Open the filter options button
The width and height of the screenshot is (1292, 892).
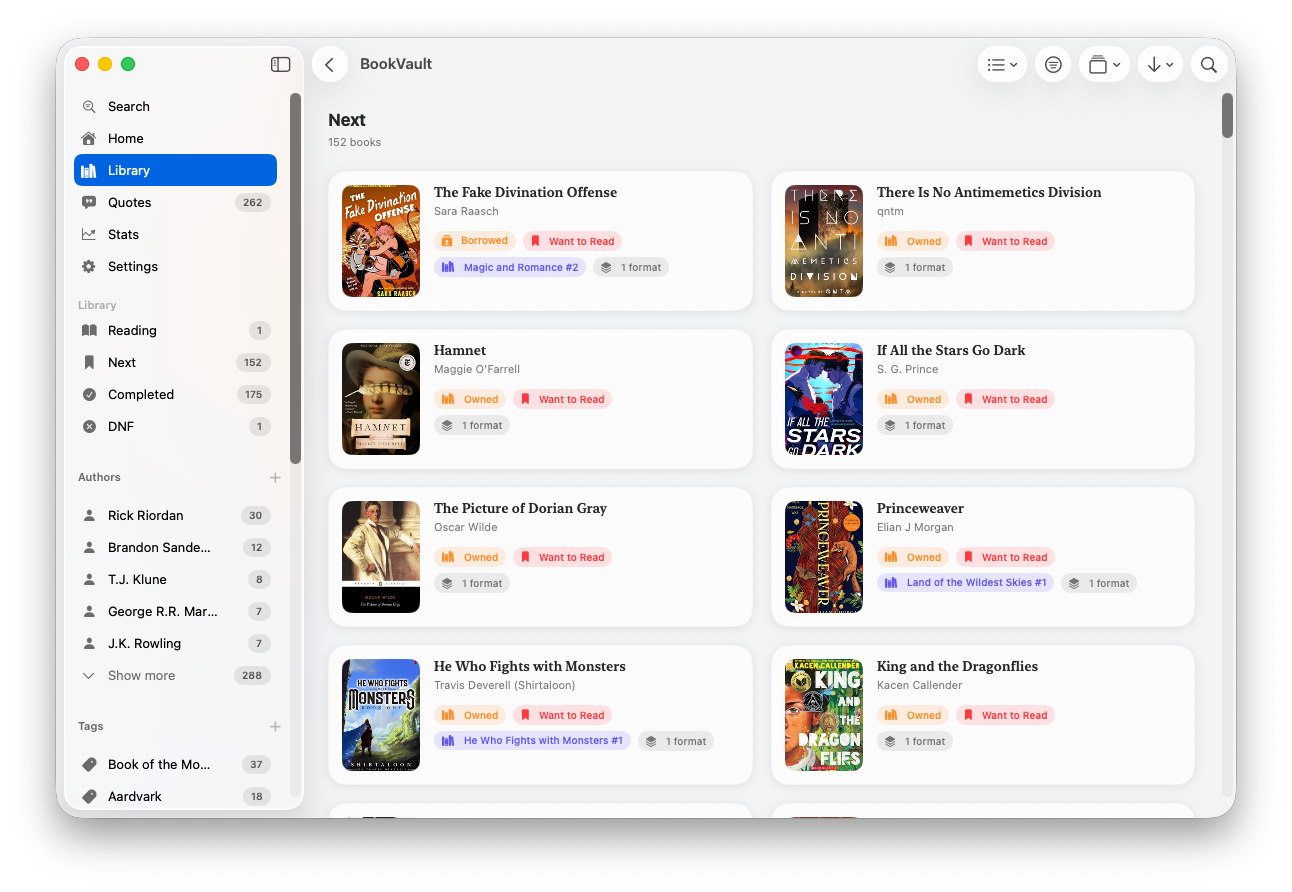click(x=1053, y=64)
